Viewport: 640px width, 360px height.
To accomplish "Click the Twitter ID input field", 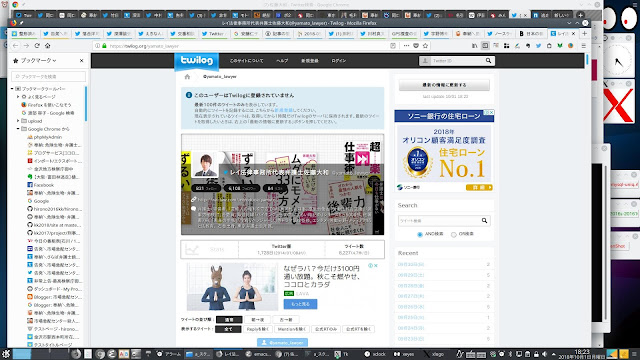I will point(456,61).
